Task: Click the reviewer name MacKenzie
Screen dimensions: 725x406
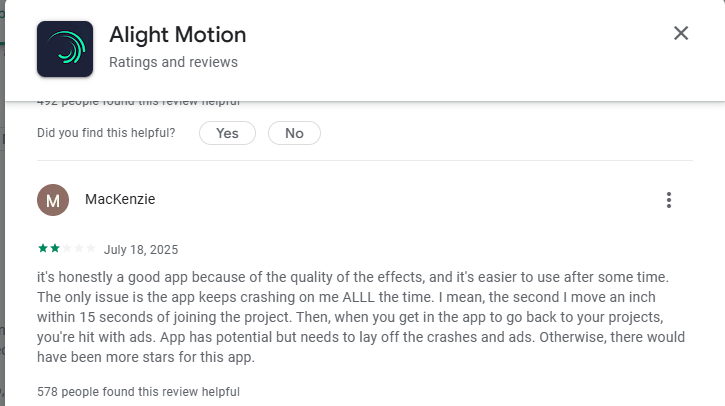Action: (120, 199)
